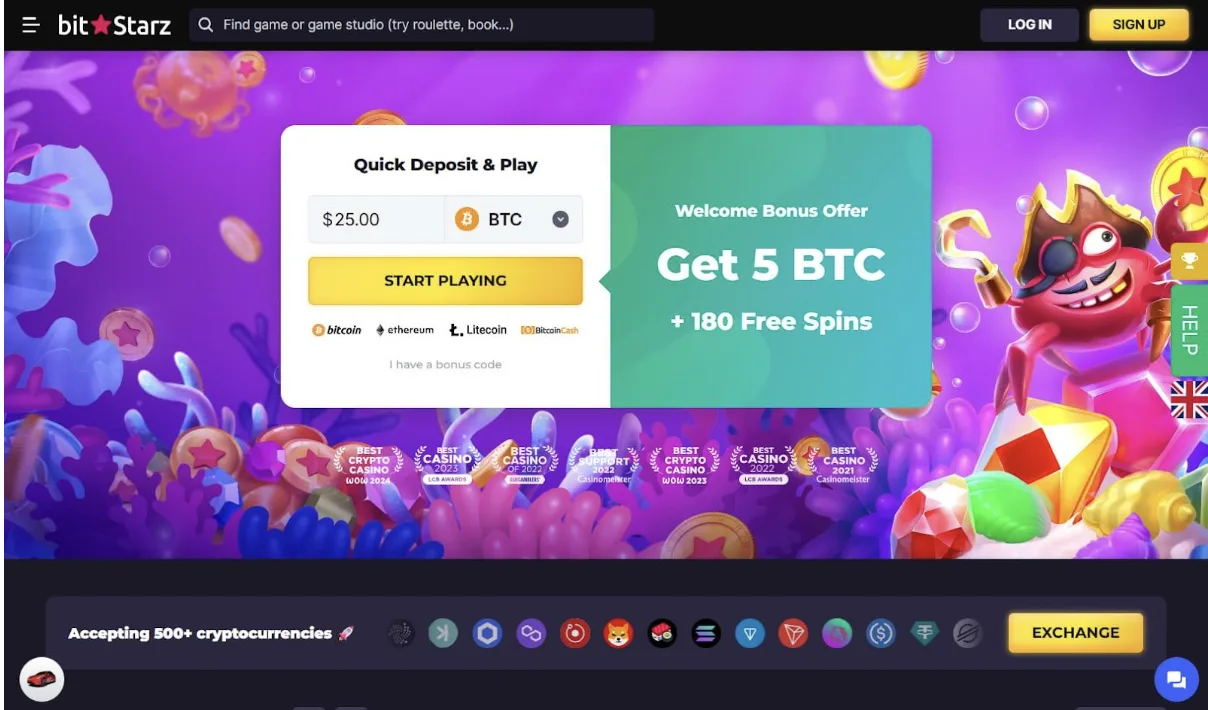The height and width of the screenshot is (710, 1208).
Task: Open the green HELP side tab
Action: pyautogui.click(x=1189, y=328)
